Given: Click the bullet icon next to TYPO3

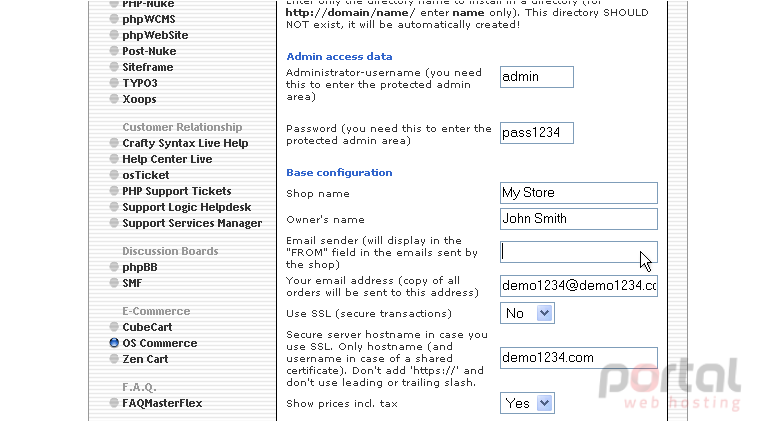Looking at the screenshot, I should pyautogui.click(x=114, y=83).
